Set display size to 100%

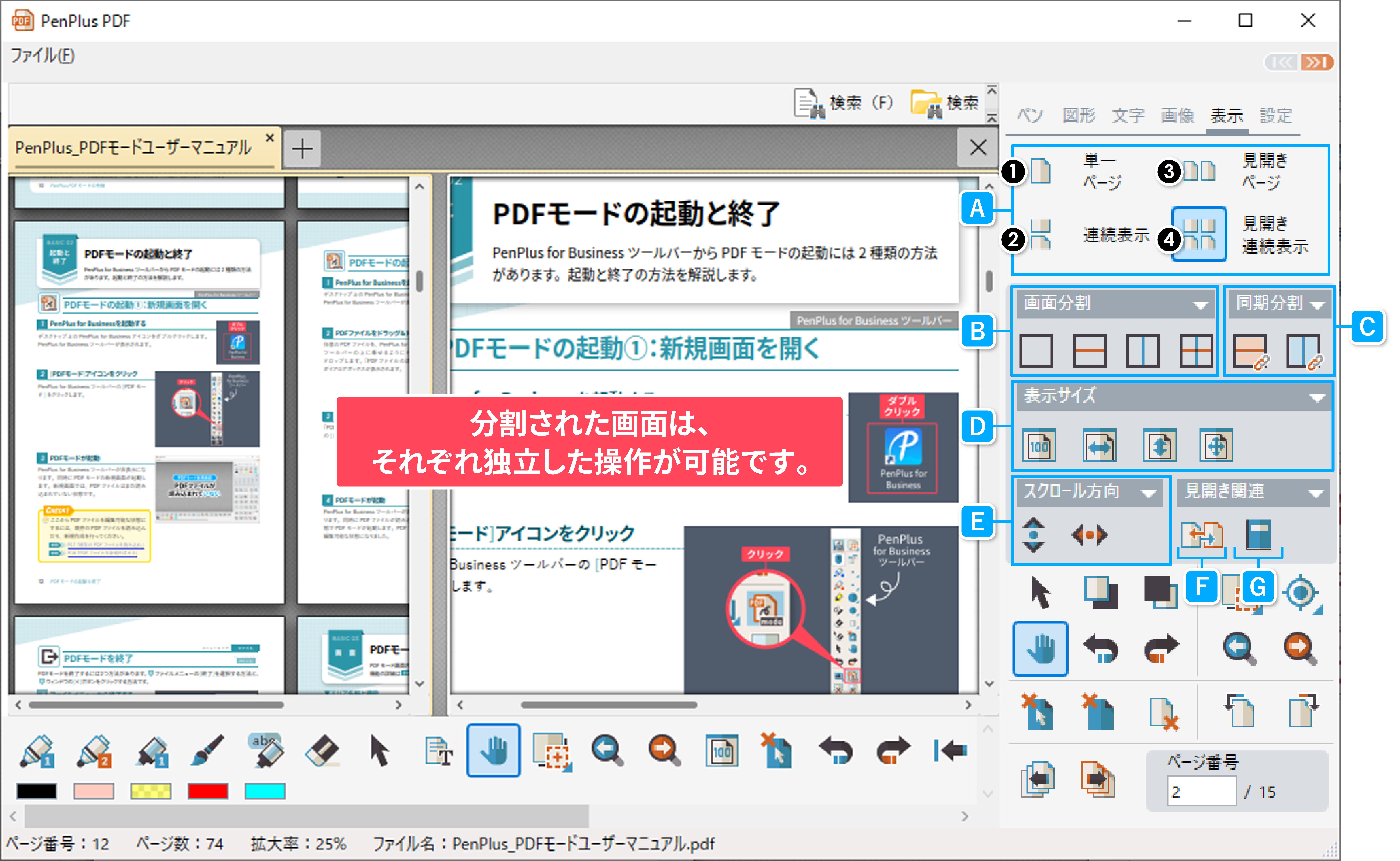(x=1039, y=445)
